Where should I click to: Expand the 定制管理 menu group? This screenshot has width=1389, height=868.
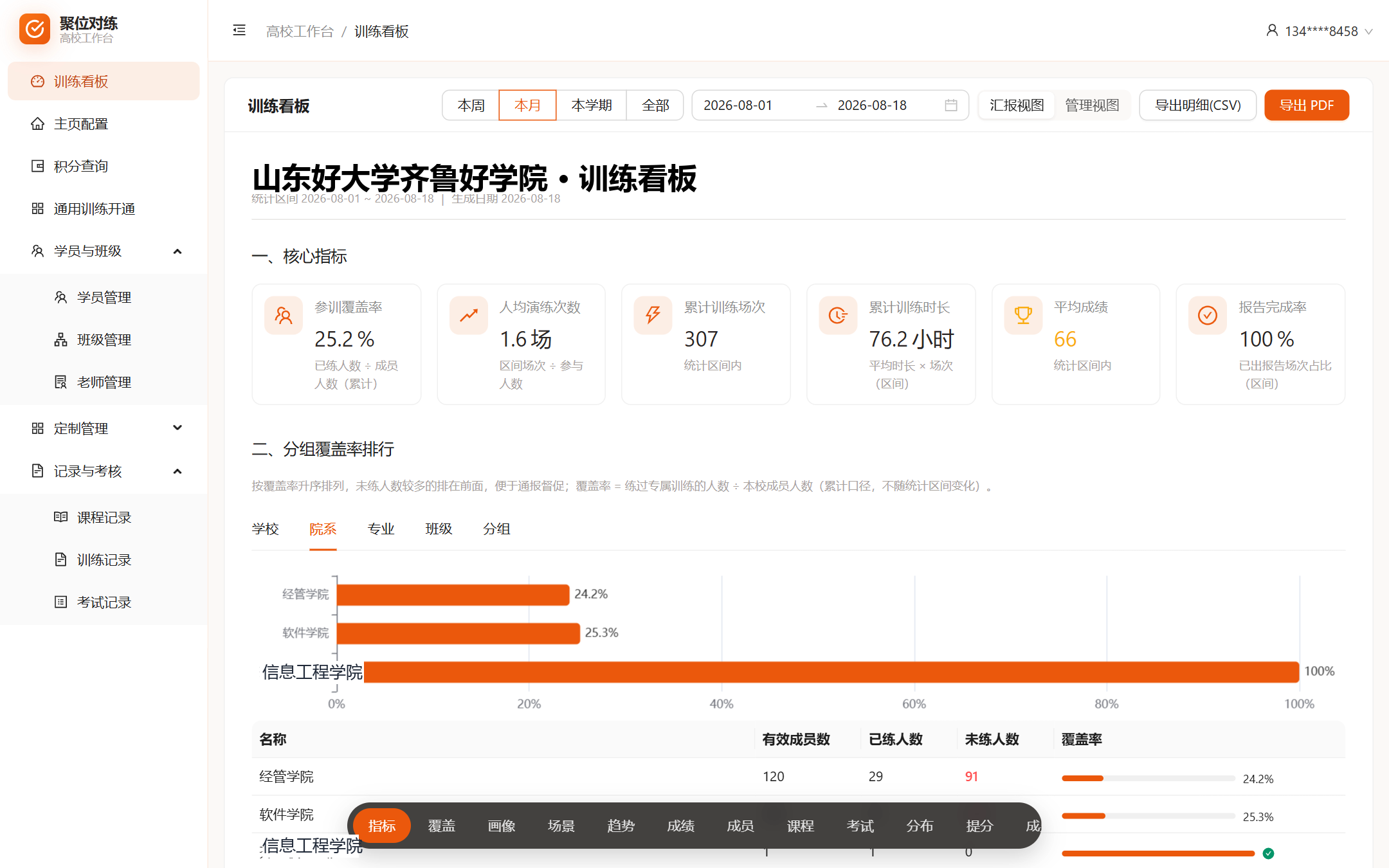[104, 428]
